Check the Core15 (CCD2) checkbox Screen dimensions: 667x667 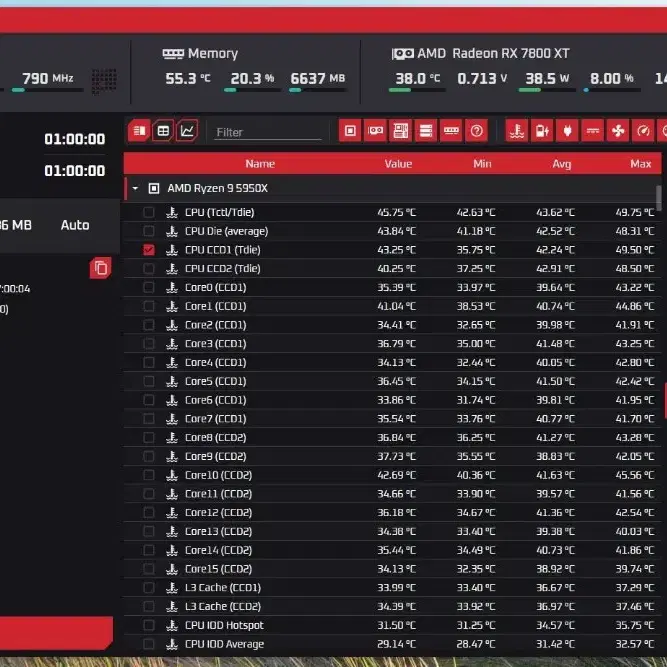149,569
